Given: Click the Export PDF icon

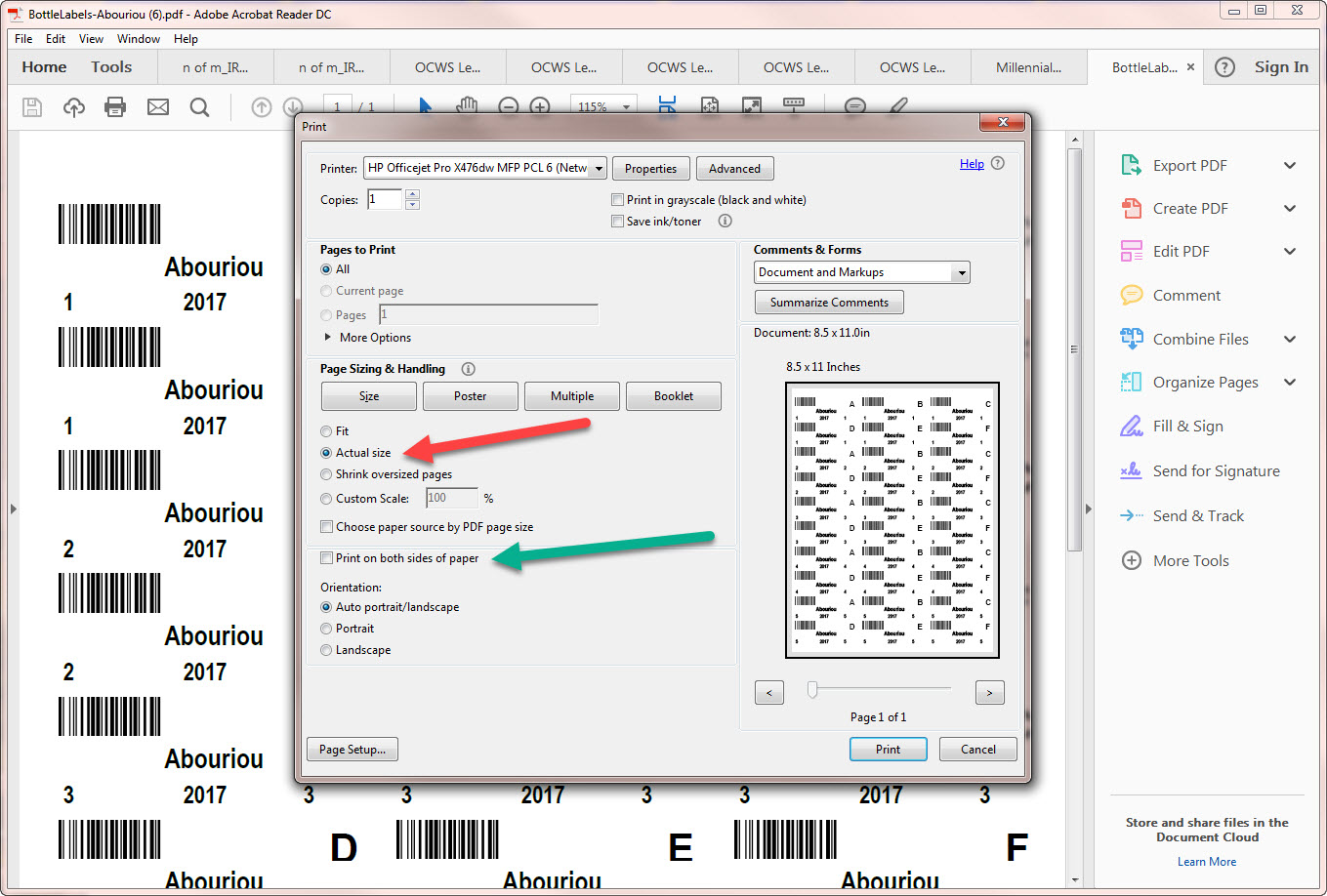Looking at the screenshot, I should [1131, 165].
